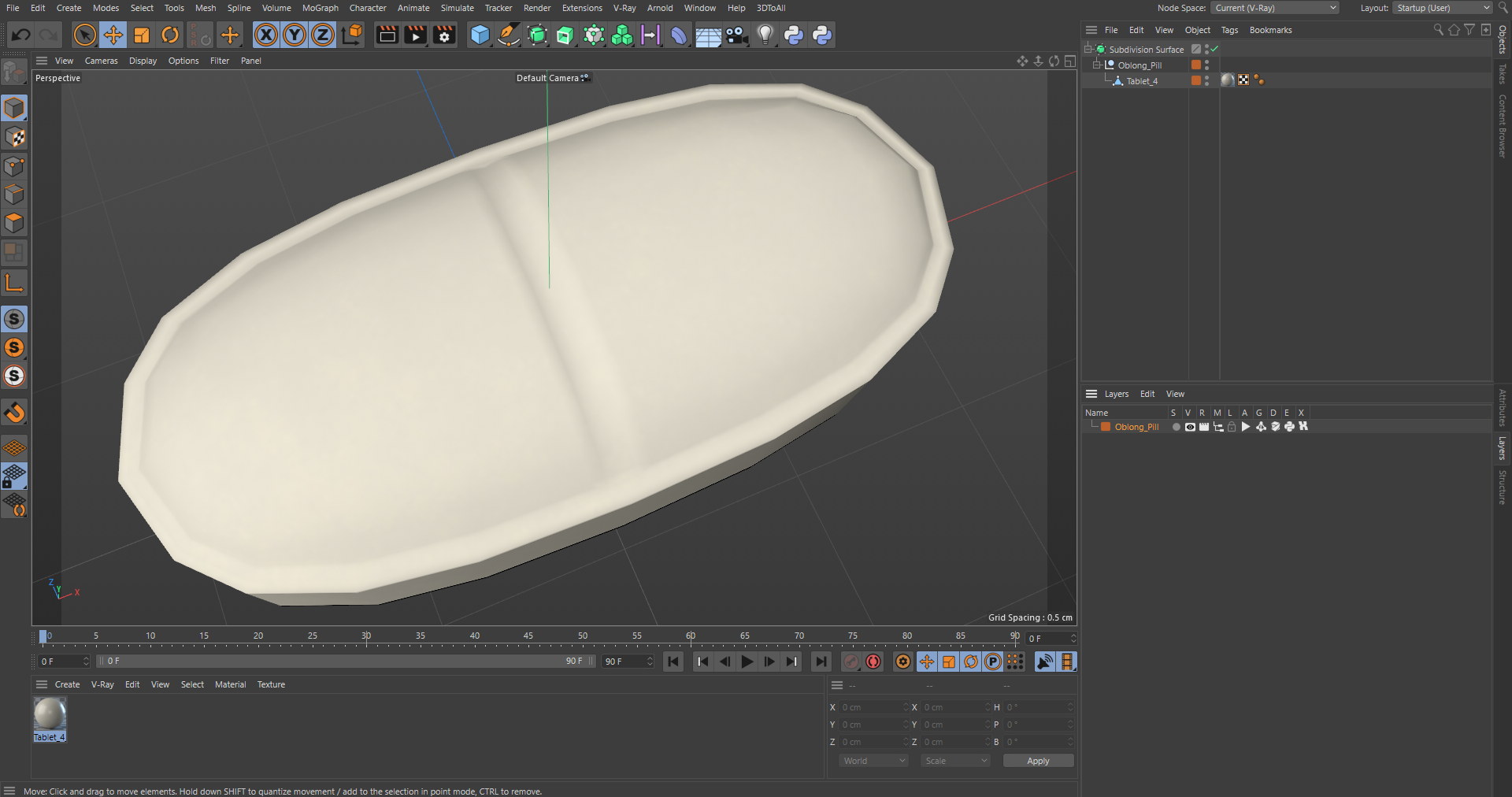Viewport: 1512px width, 797px height.
Task: Click Render View clapperboard icon
Action: (387, 35)
